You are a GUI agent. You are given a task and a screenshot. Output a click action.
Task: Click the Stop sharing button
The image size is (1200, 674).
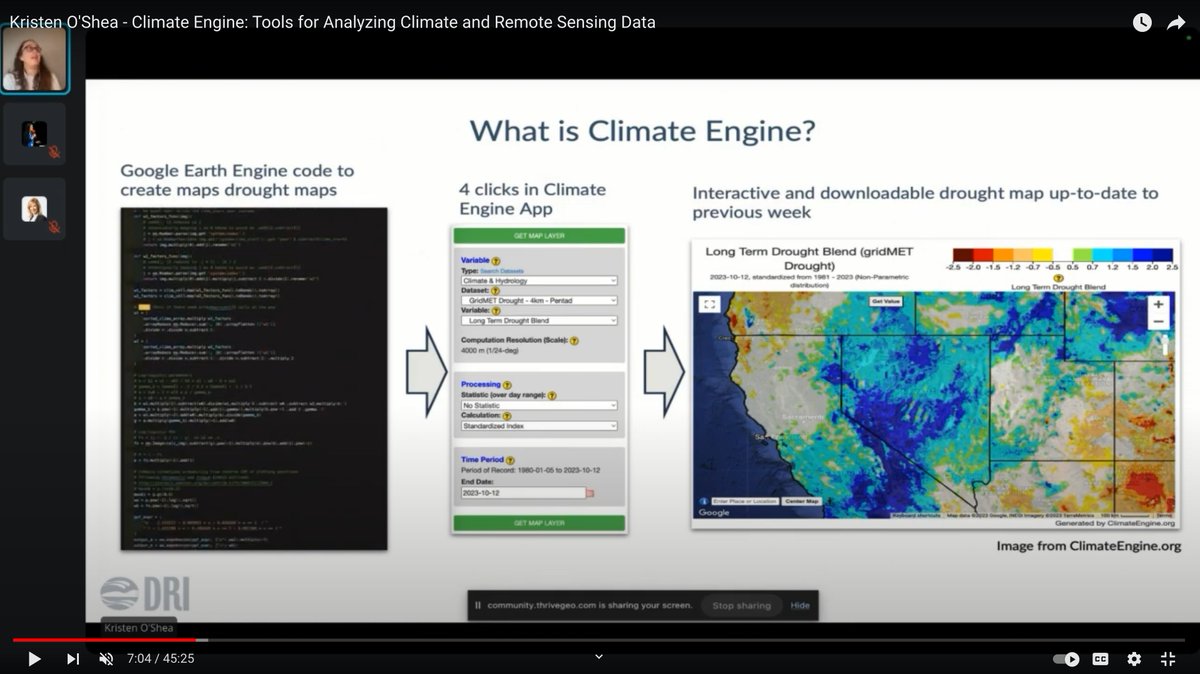point(741,605)
